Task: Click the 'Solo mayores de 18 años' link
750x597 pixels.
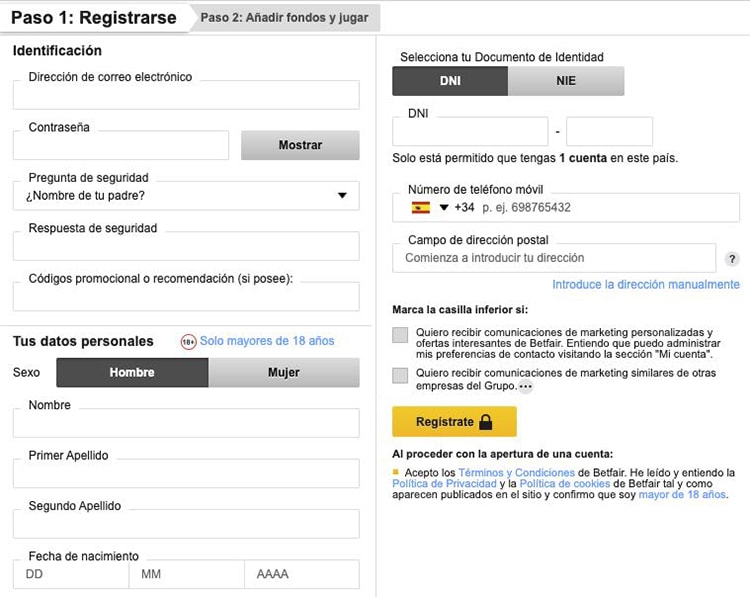Action: (x=267, y=341)
